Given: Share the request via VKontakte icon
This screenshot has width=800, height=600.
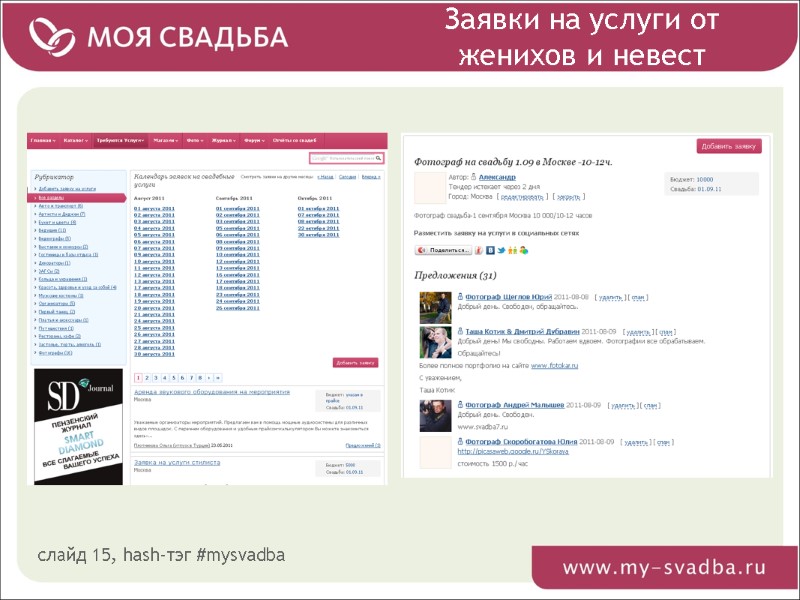Looking at the screenshot, I should tap(490, 250).
